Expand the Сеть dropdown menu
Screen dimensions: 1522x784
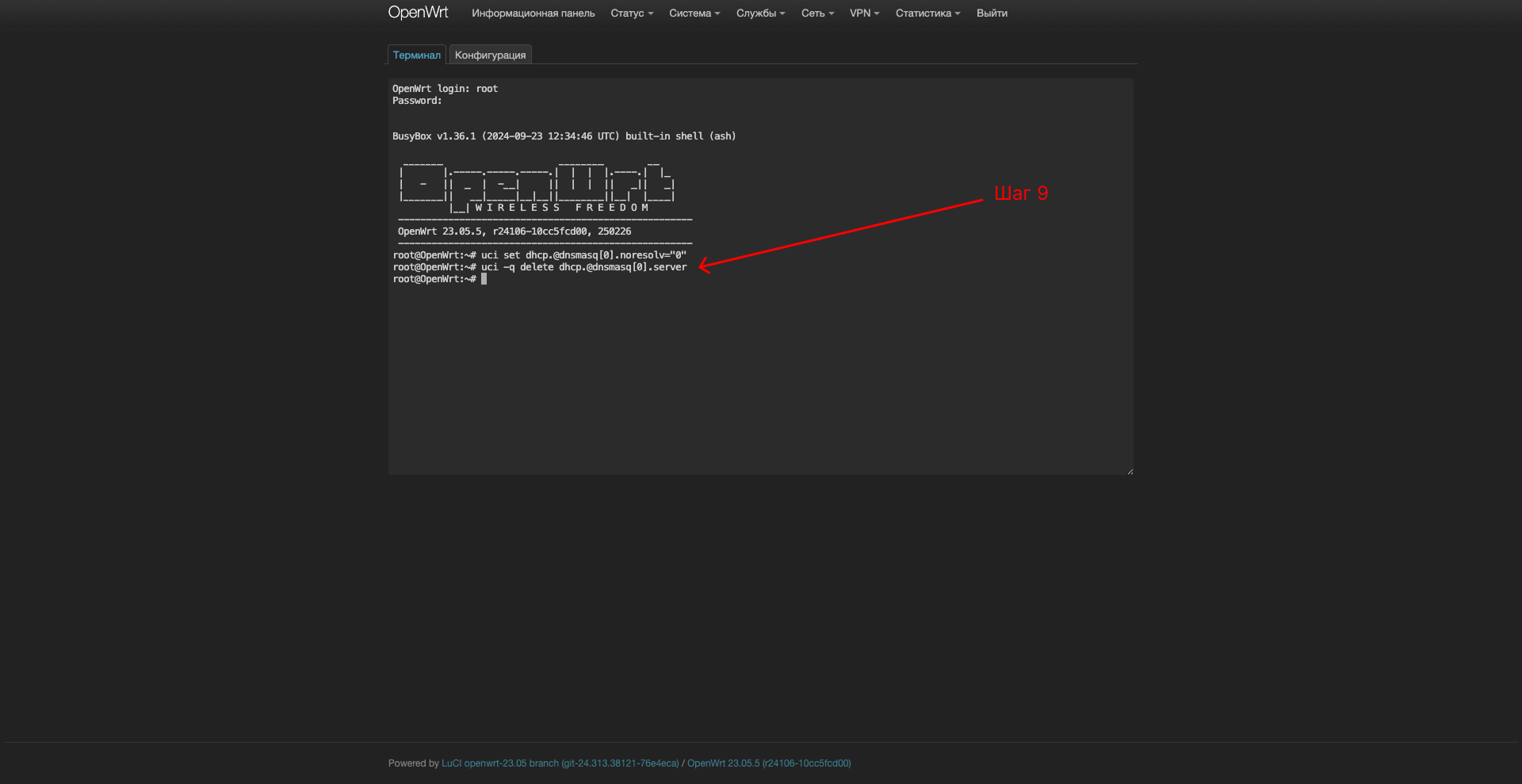point(817,13)
